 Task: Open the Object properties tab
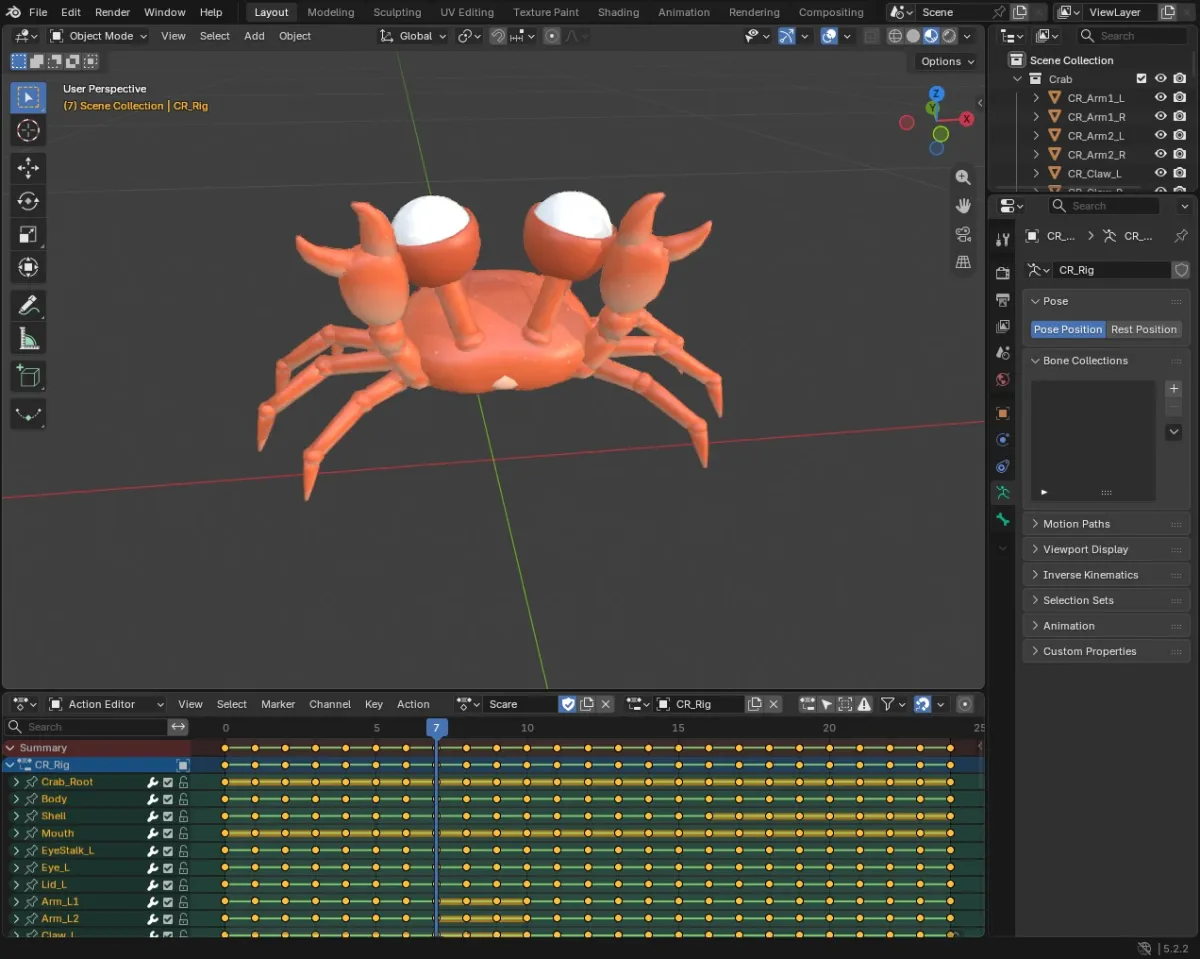tap(1002, 413)
